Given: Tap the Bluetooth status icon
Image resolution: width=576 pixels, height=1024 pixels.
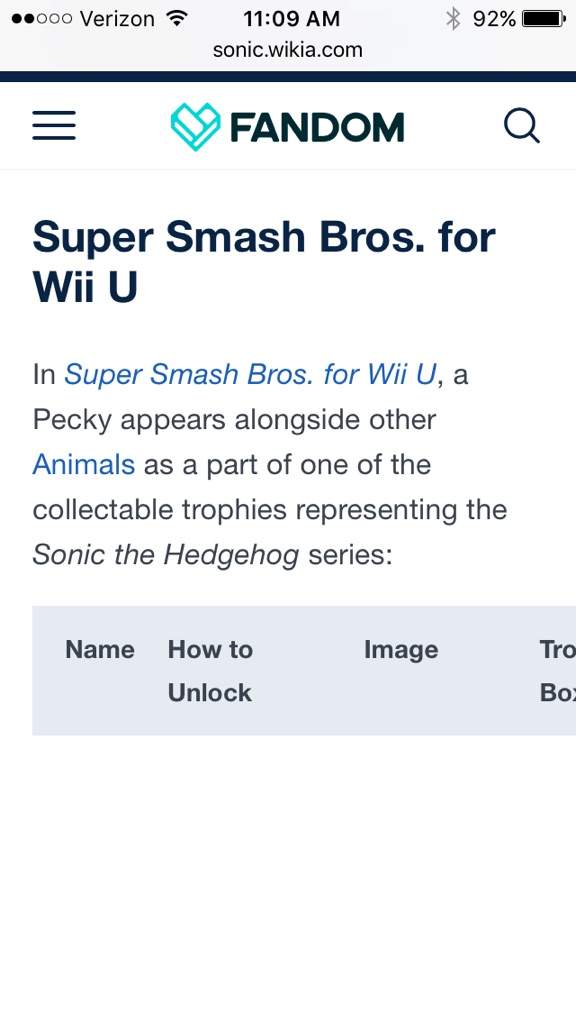Looking at the screenshot, I should click(453, 18).
